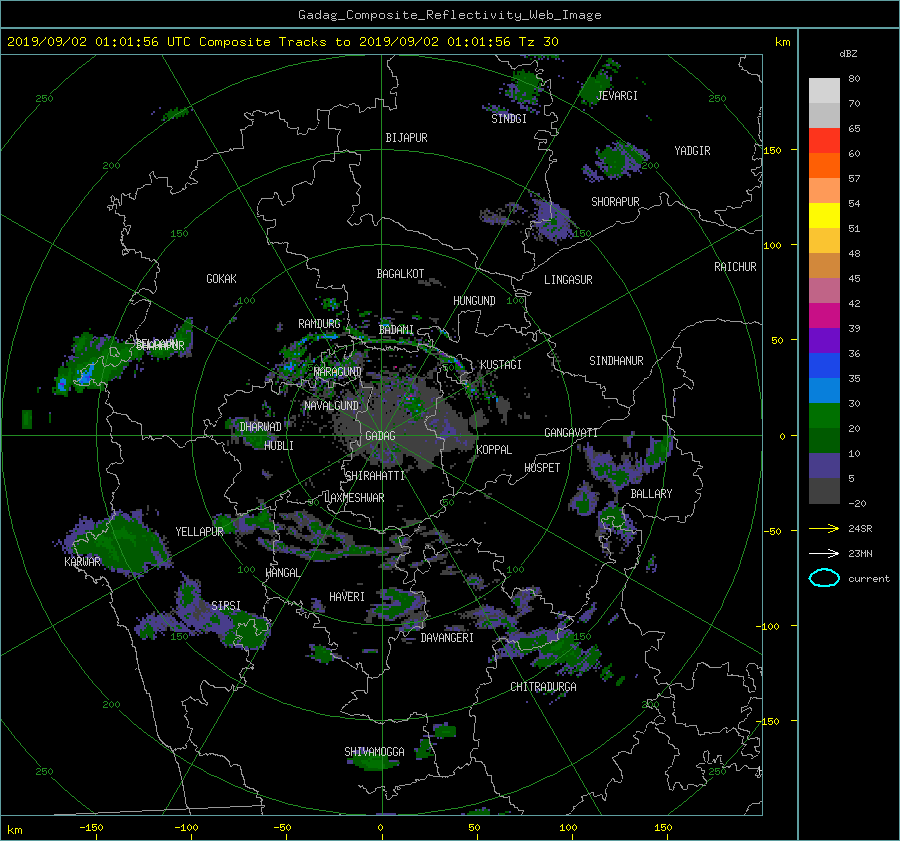Image resolution: width=900 pixels, height=841 pixels.
Task: Click the RAICHUR city label
Action: click(x=735, y=267)
